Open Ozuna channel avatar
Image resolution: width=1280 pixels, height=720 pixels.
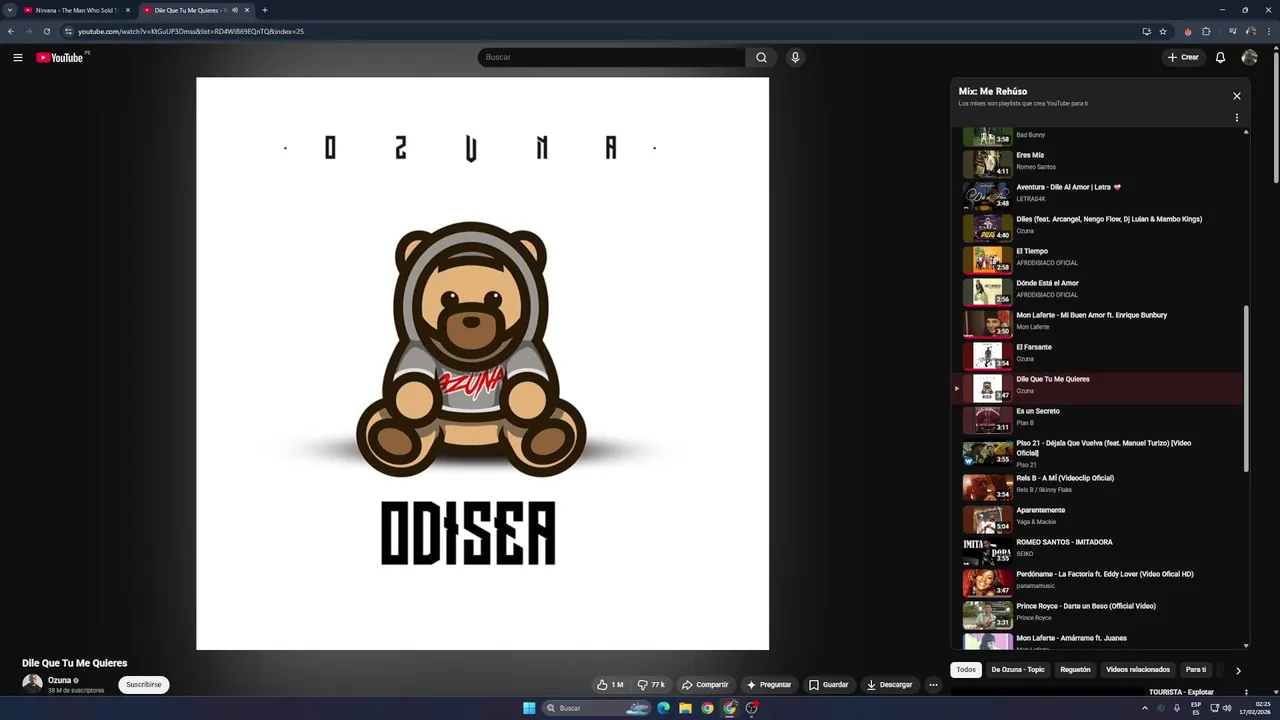[32, 684]
